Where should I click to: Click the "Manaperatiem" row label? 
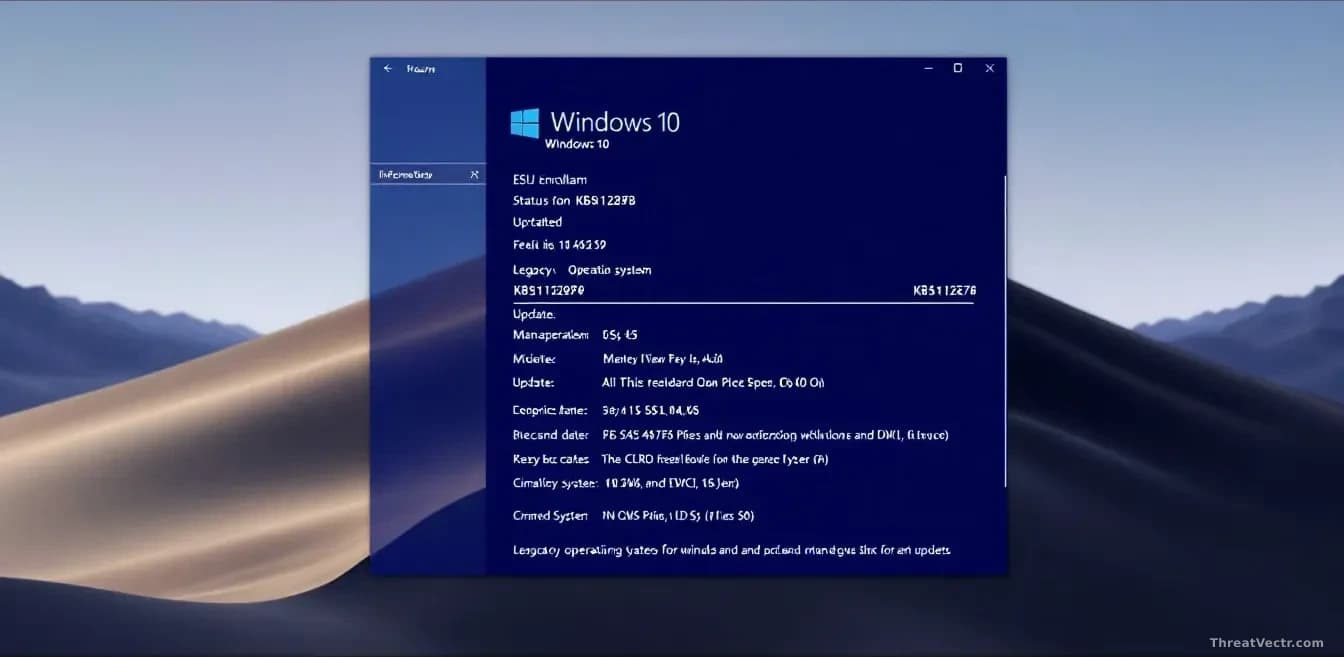pos(550,334)
